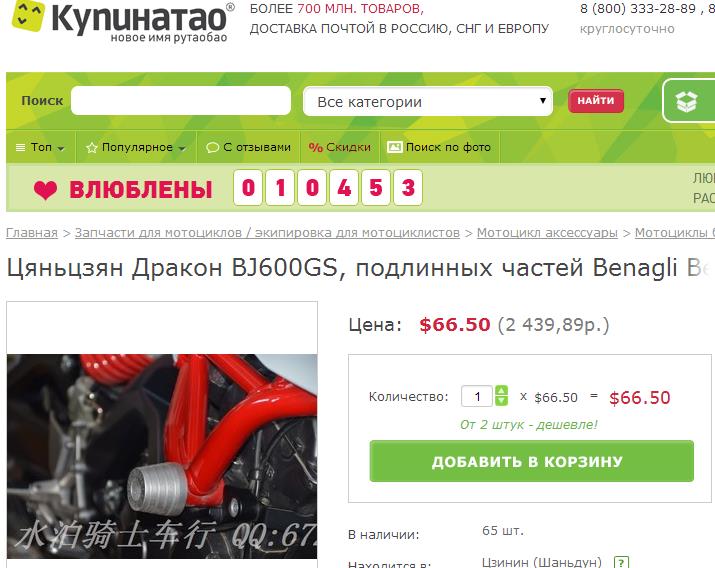Image resolution: width=715 pixels, height=568 pixels.
Task: Click the percent icon for Скидки
Action: click(x=316, y=147)
